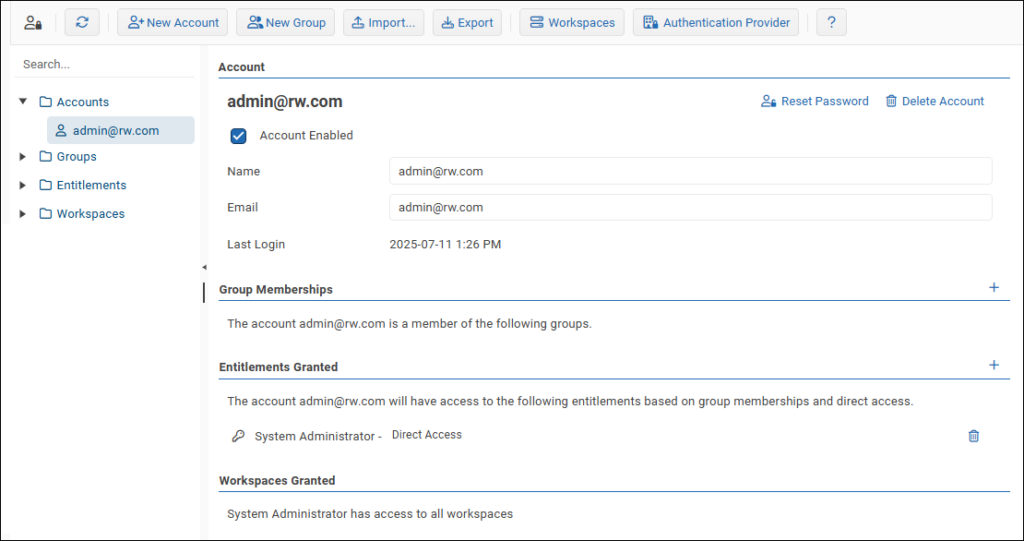The height and width of the screenshot is (541, 1024).
Task: Uncheck the Account Enabled checkbox
Action: click(x=238, y=136)
